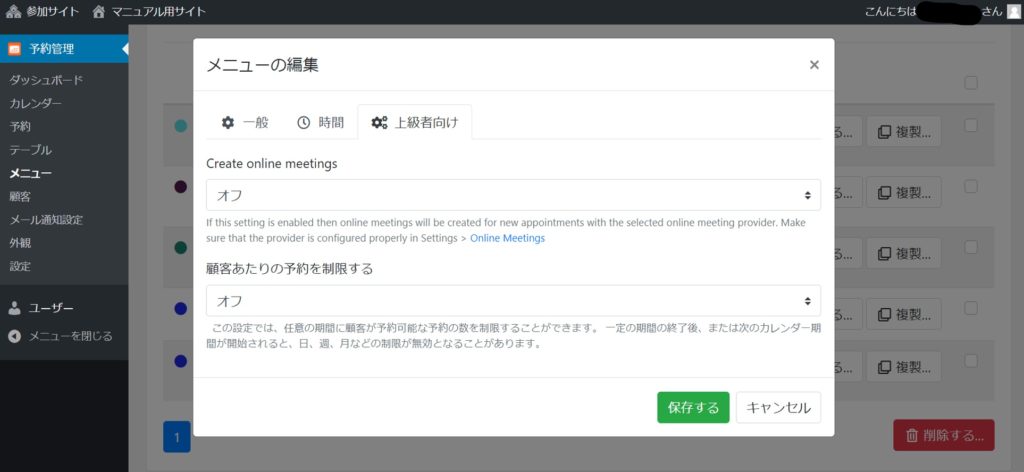Switch to the 一般 tab
The image size is (1024, 472).
245,122
